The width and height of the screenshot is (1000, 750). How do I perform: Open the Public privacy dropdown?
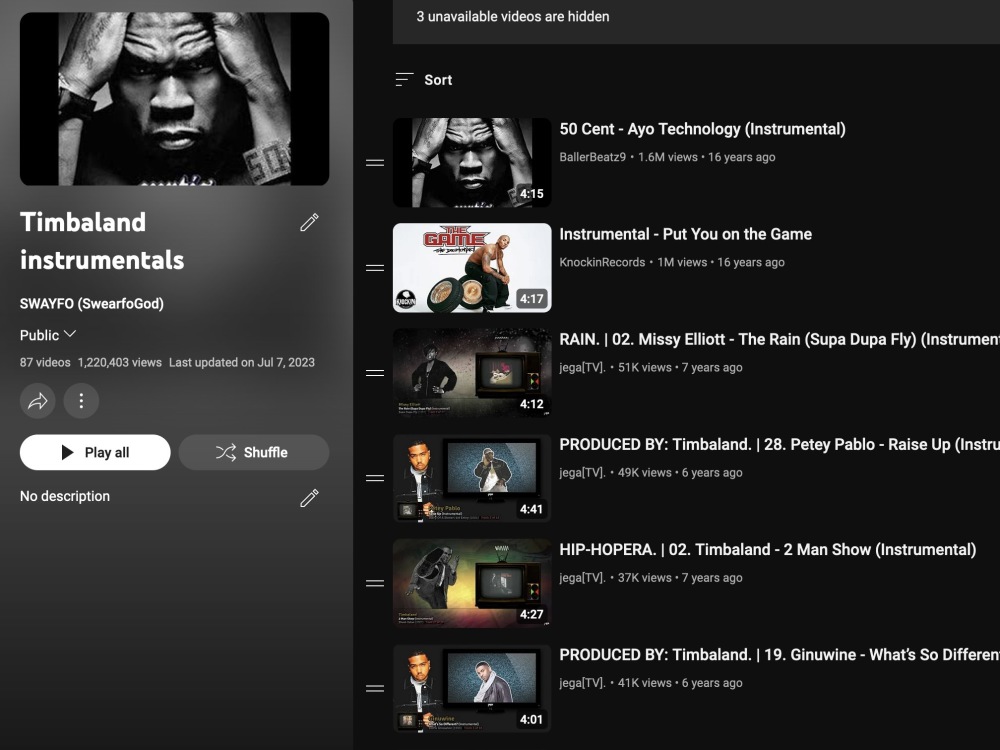[48, 335]
